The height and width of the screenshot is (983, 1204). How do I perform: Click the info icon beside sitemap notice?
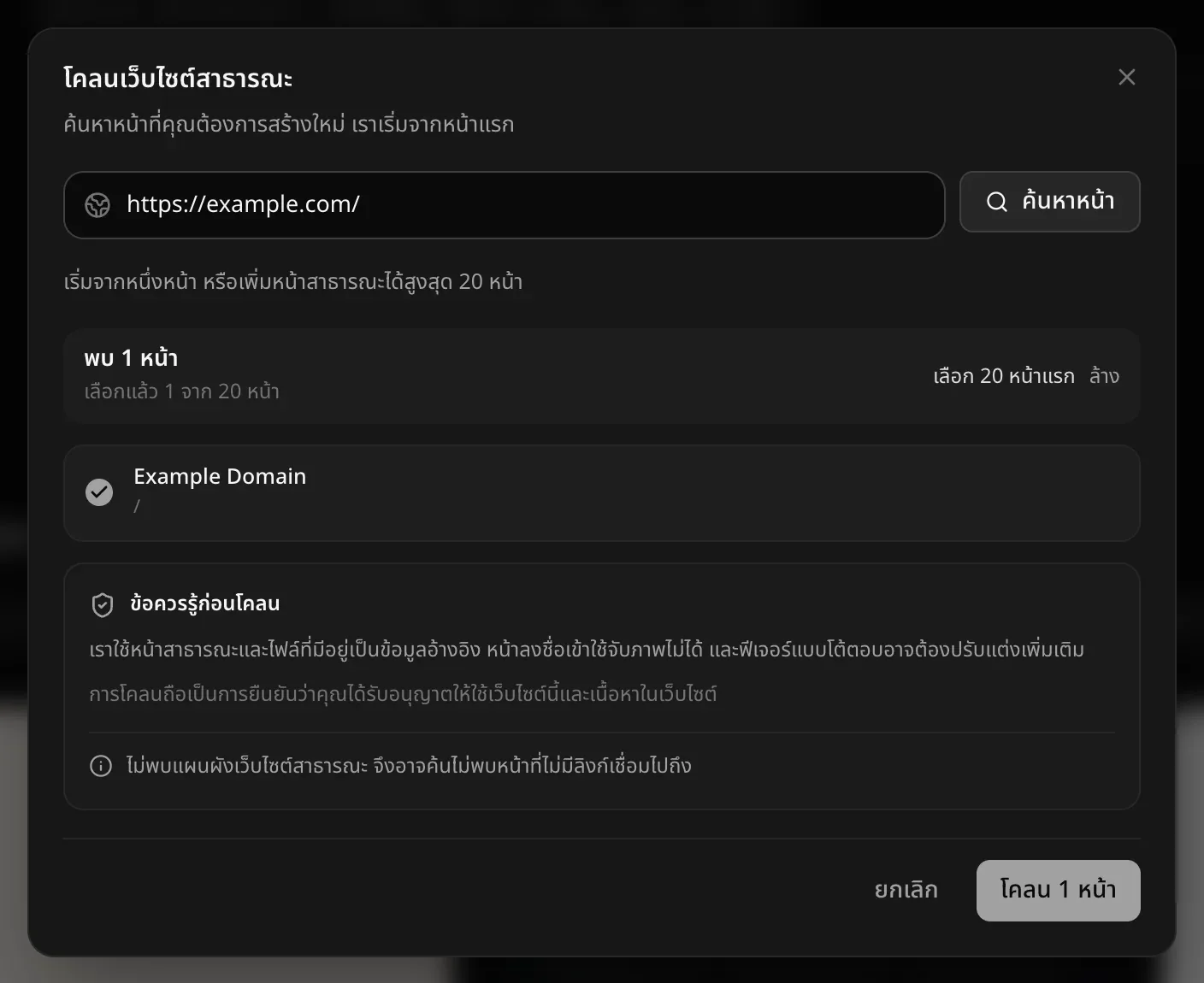pos(101,766)
